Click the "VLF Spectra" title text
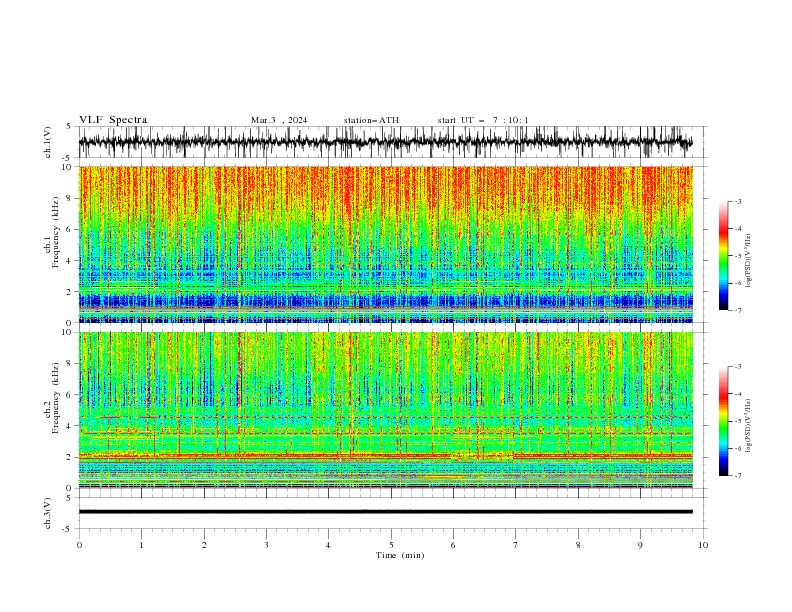The height and width of the screenshot is (612, 792). (113, 120)
